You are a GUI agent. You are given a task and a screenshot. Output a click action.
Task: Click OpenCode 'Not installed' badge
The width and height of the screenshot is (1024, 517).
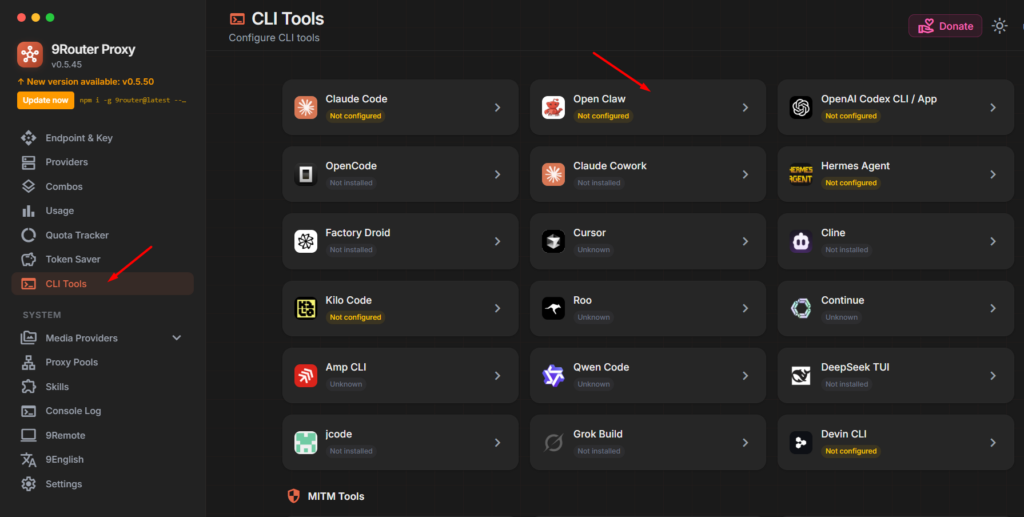coord(351,183)
